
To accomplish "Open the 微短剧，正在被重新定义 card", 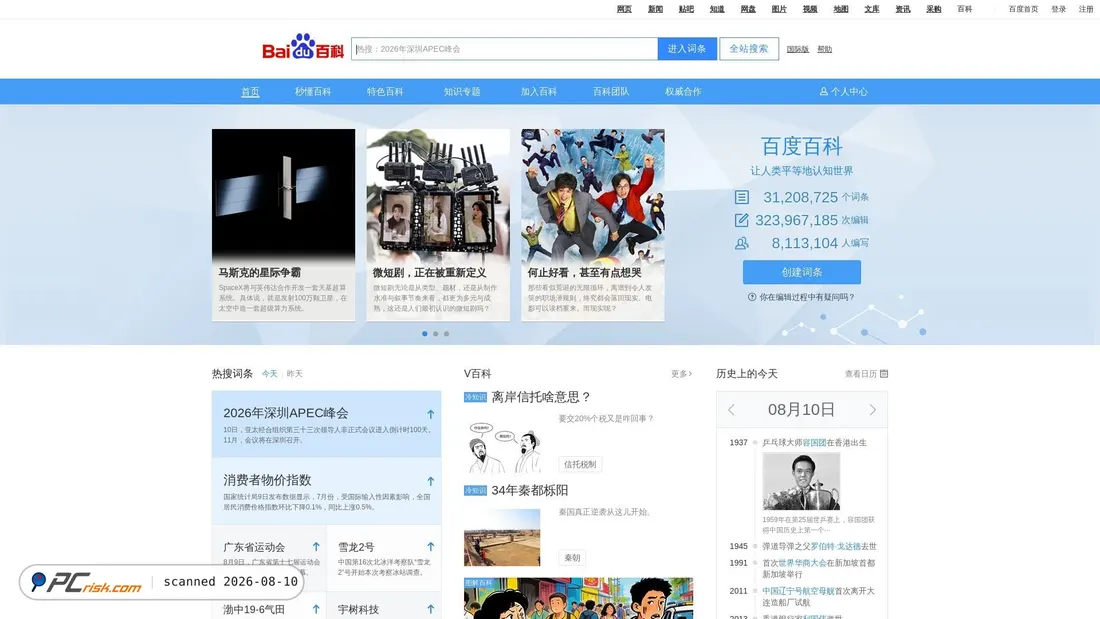I will click(x=438, y=225).
